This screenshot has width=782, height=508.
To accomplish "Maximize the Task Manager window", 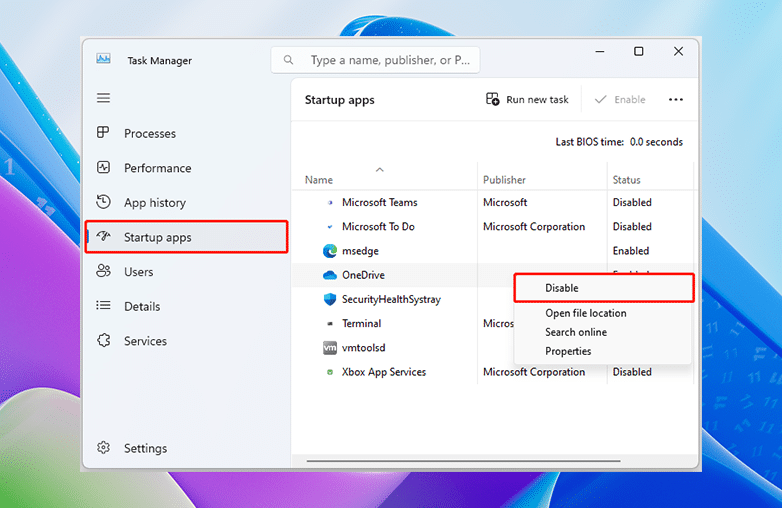I will (638, 51).
